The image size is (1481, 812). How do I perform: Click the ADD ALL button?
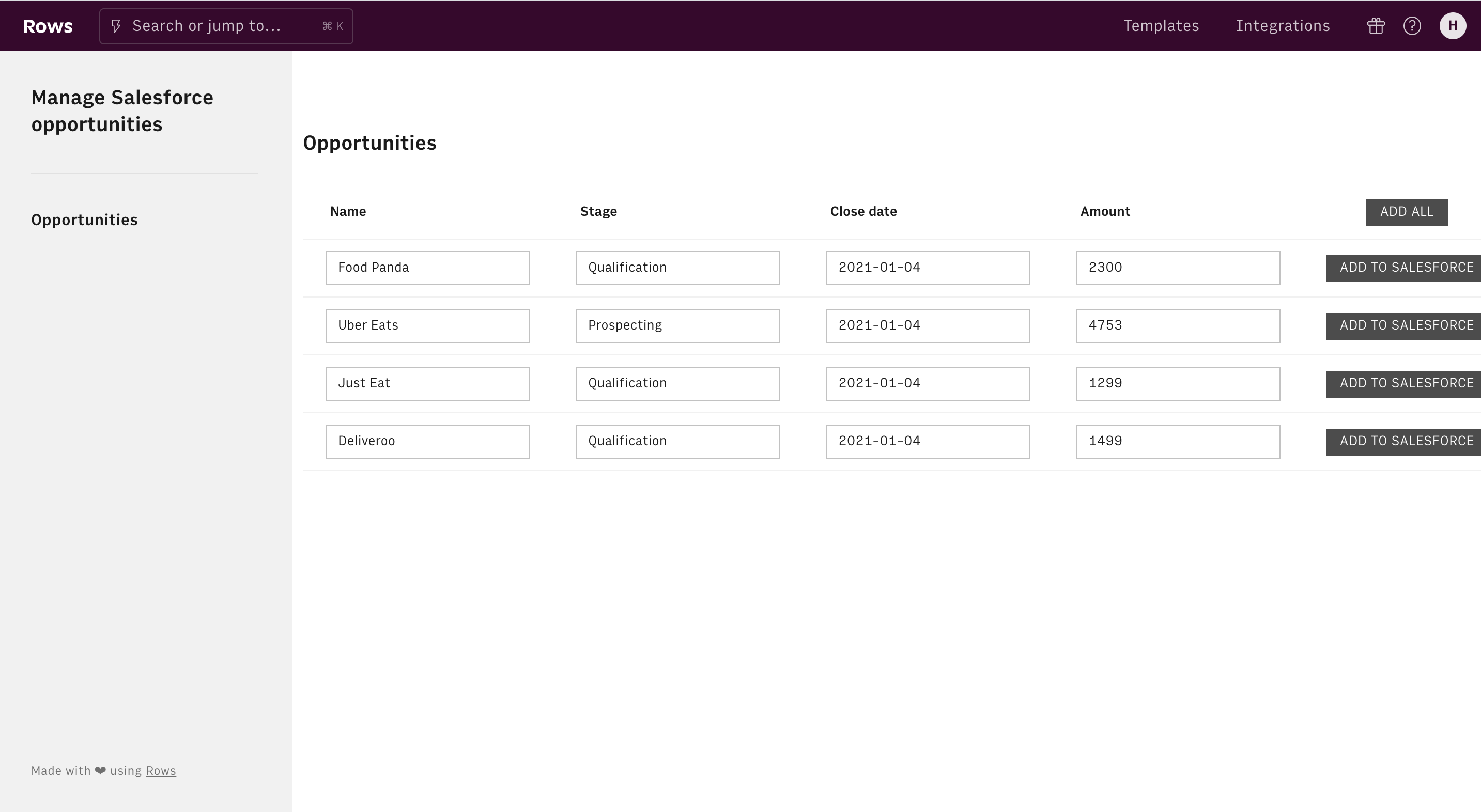click(1406, 212)
